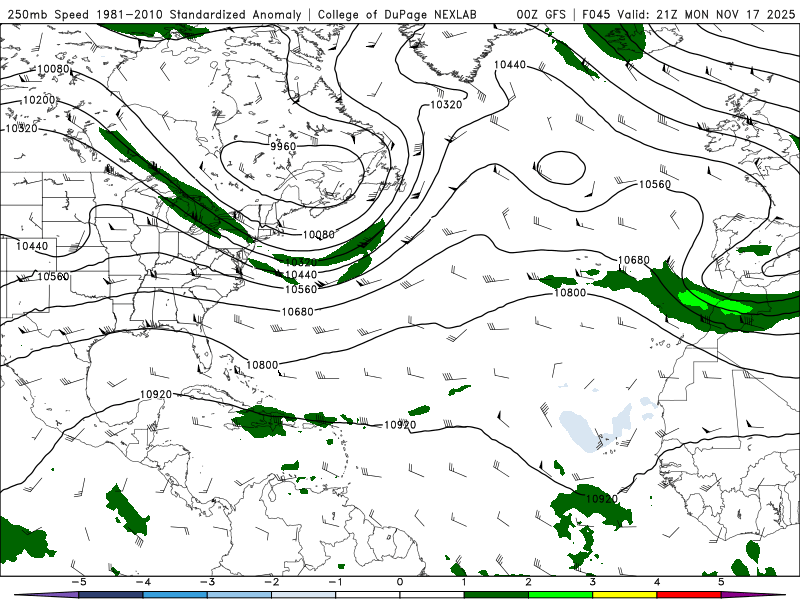Pick the dark navy -5-to--4 colorbar segment

[110, 595]
